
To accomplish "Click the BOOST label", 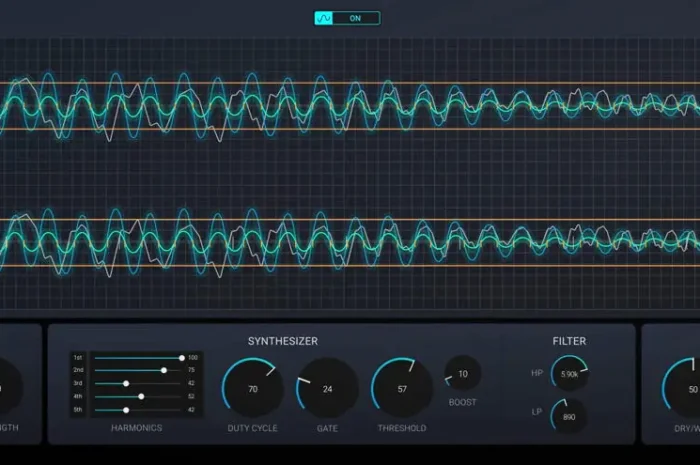I will click(x=462, y=402).
